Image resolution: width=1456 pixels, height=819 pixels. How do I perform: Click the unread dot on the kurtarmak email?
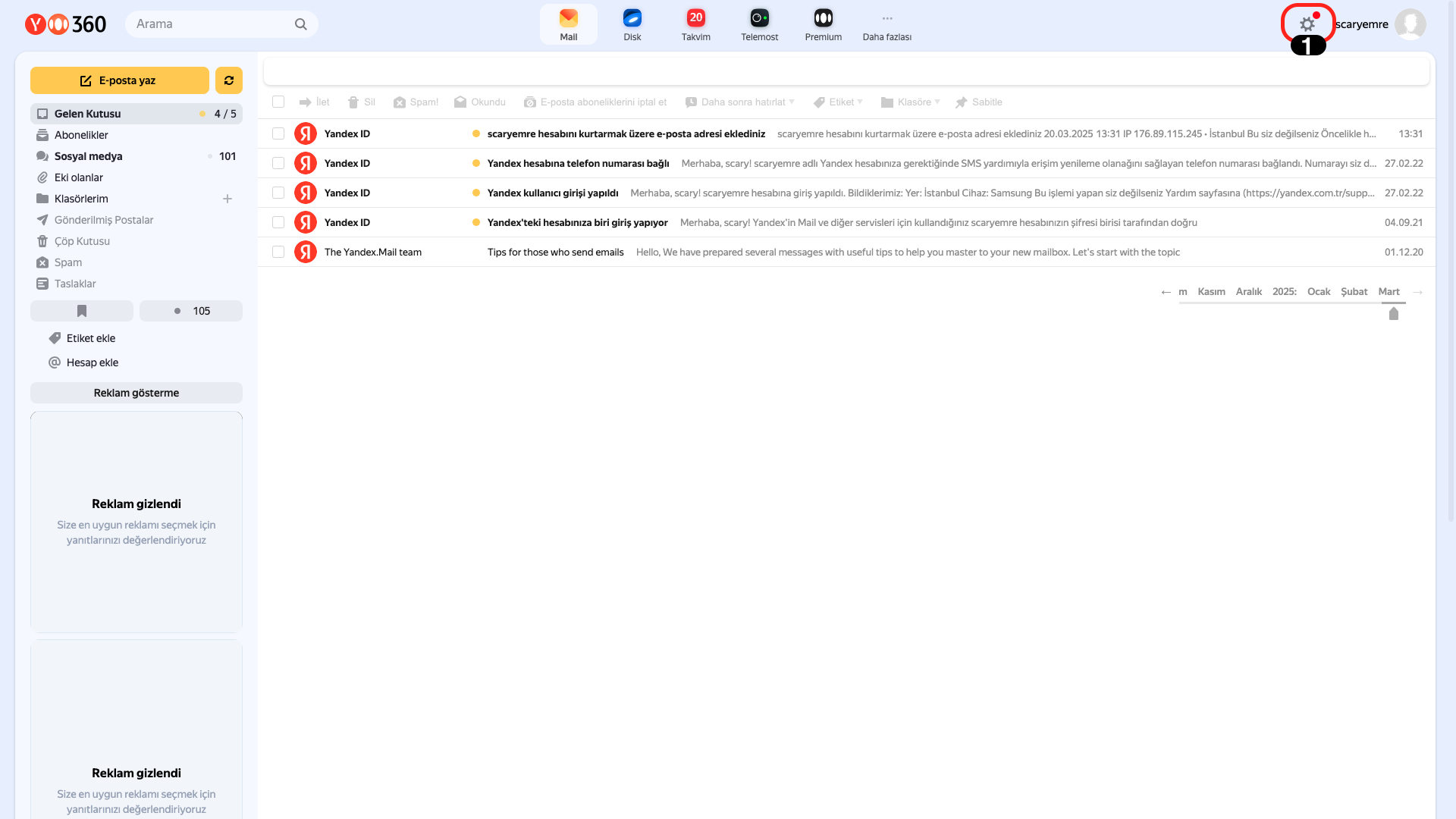(x=476, y=133)
